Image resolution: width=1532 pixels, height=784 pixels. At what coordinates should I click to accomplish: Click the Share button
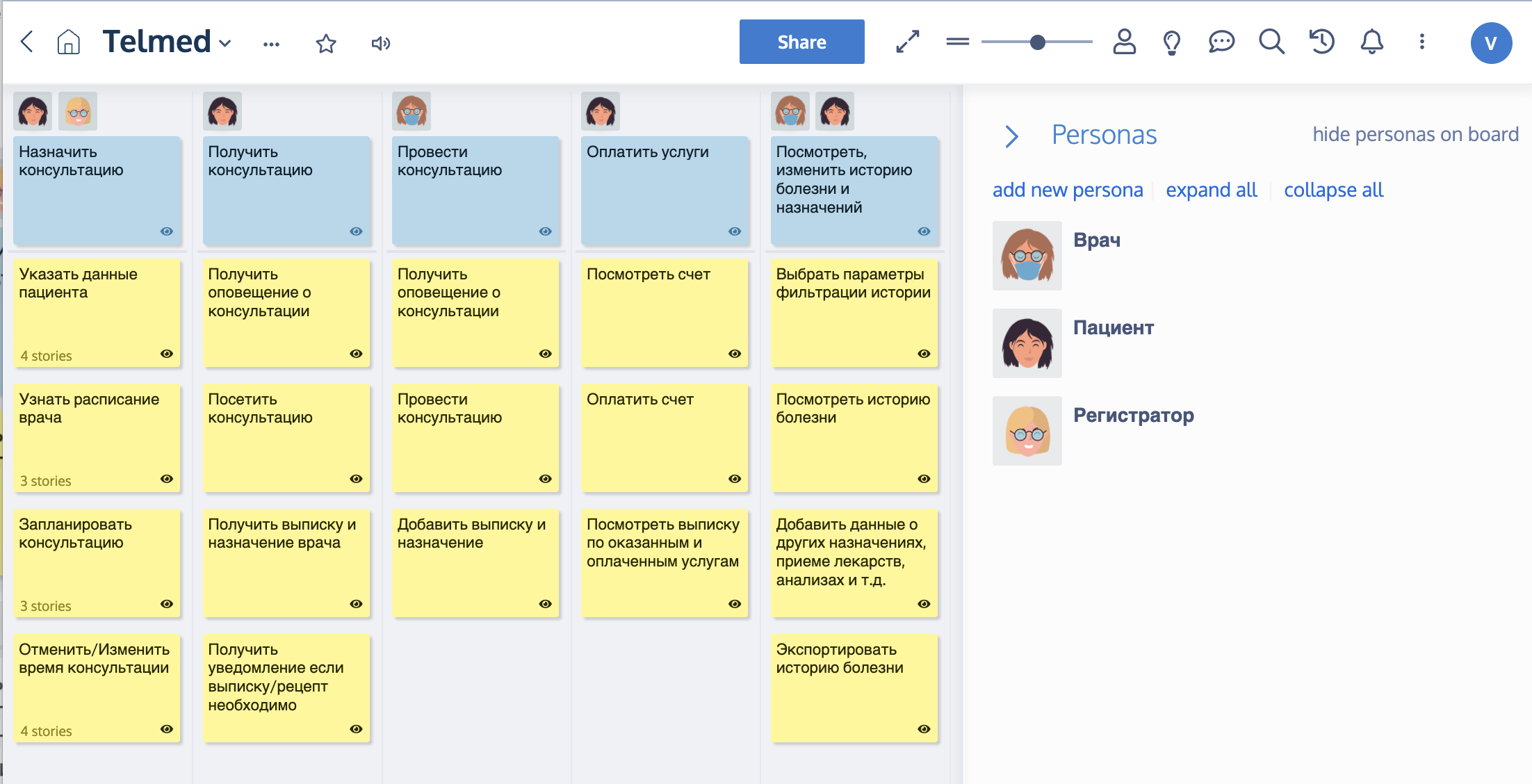[801, 42]
